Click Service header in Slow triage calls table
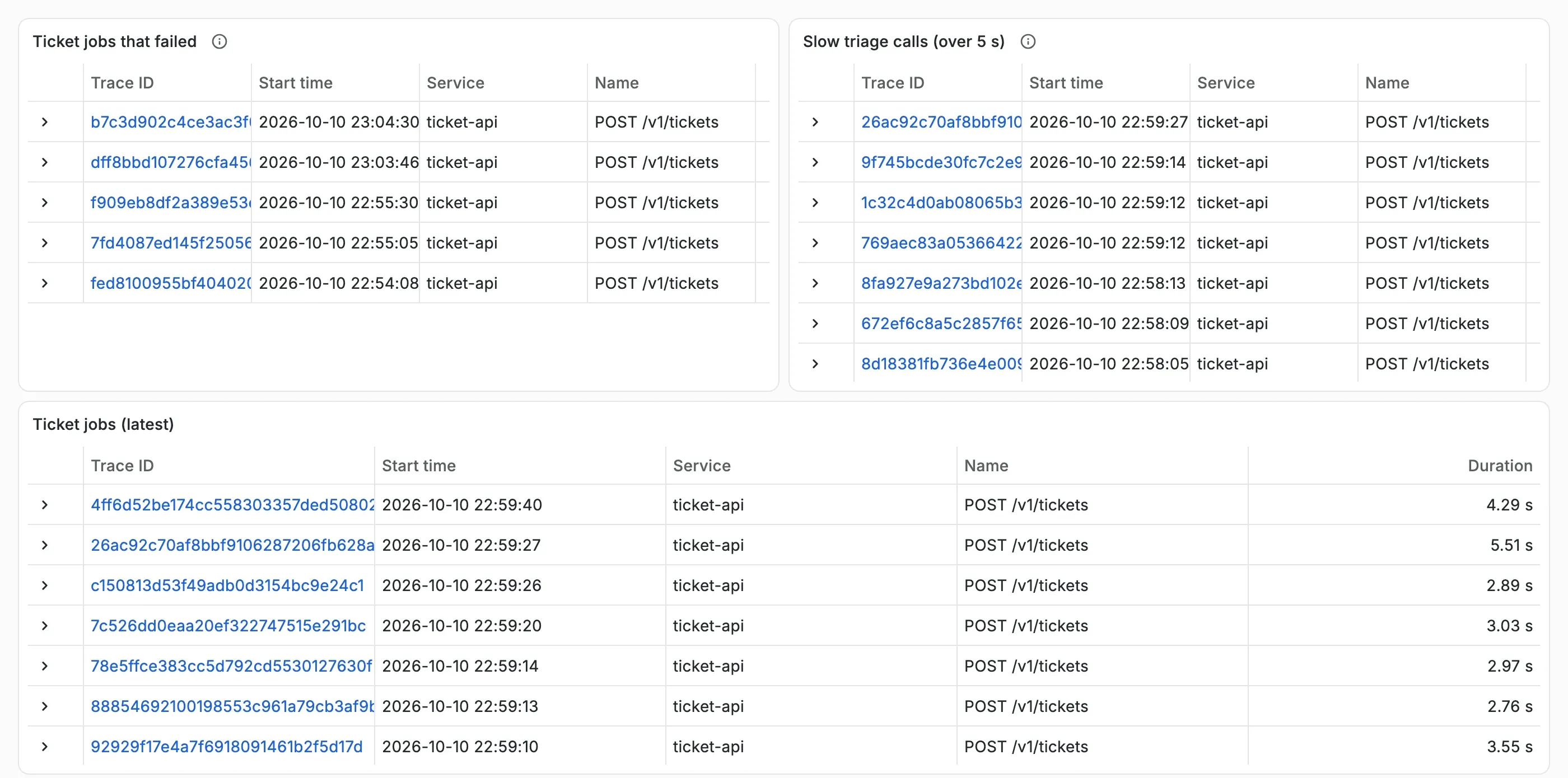 pyautogui.click(x=1225, y=83)
